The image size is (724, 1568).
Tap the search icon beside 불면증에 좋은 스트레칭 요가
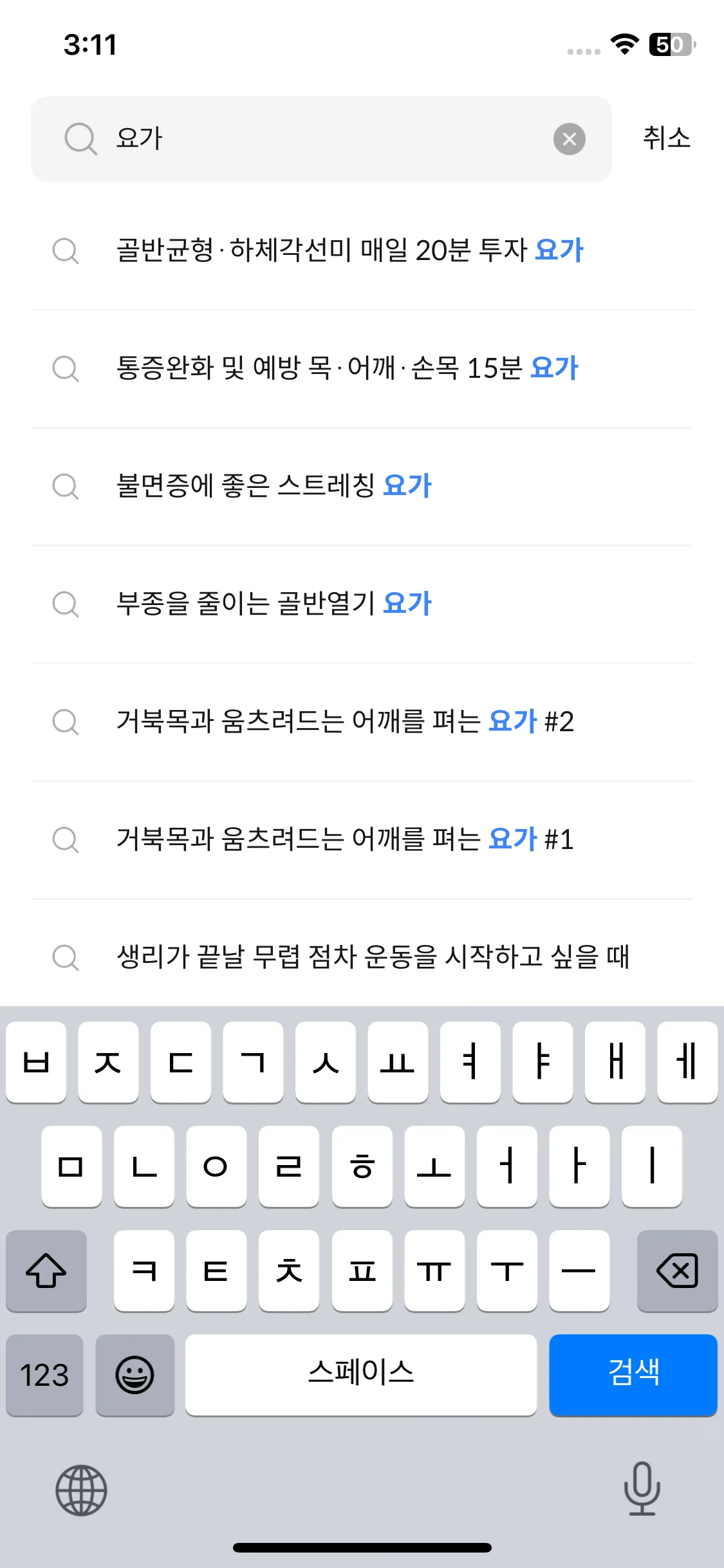point(66,487)
